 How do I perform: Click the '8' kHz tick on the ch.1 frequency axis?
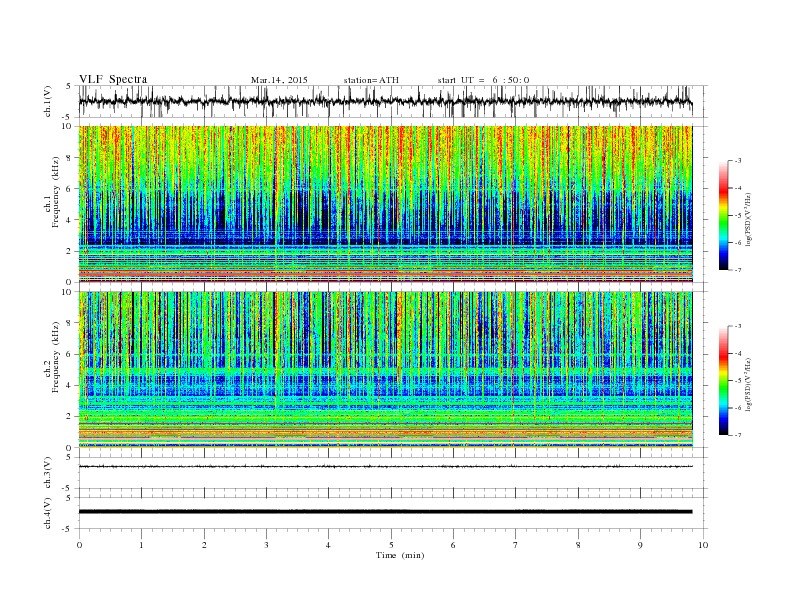(69, 158)
